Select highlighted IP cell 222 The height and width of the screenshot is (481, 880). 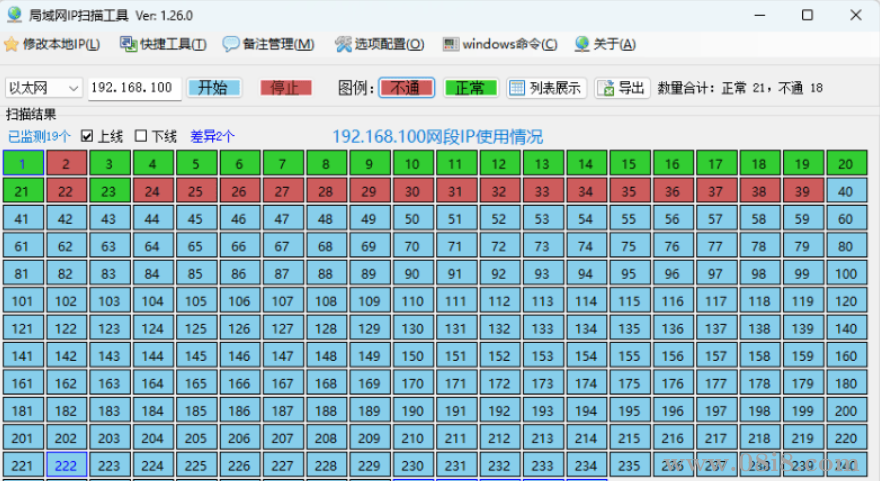pos(66,465)
